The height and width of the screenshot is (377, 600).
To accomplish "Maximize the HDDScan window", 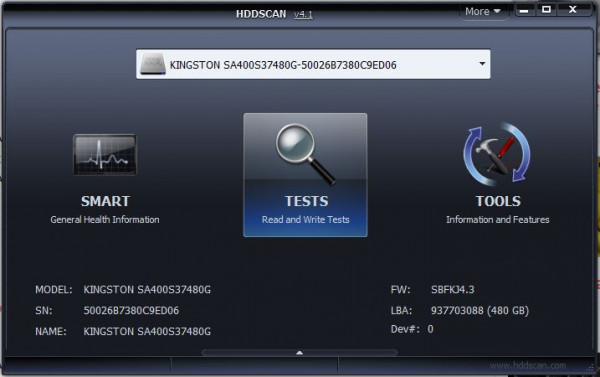I will (x=547, y=10).
